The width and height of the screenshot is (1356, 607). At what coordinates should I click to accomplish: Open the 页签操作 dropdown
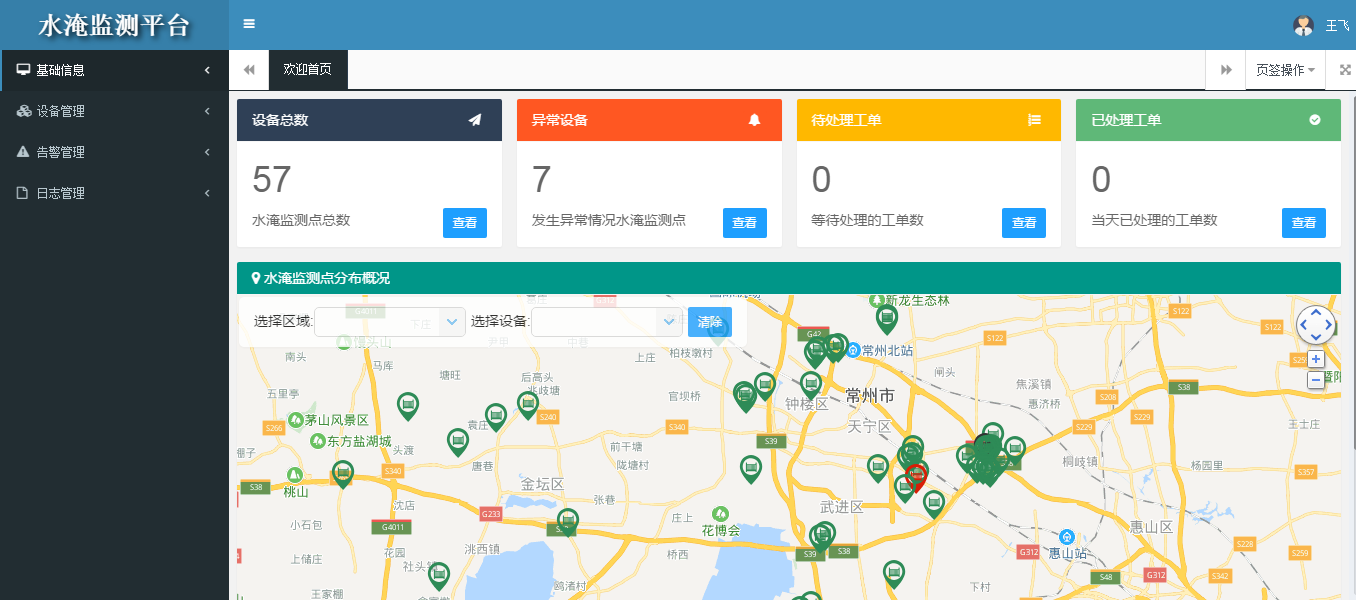pyautogui.click(x=1284, y=70)
